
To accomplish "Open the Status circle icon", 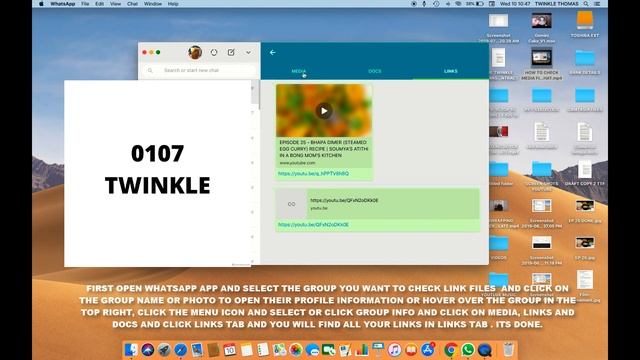I will point(214,52).
